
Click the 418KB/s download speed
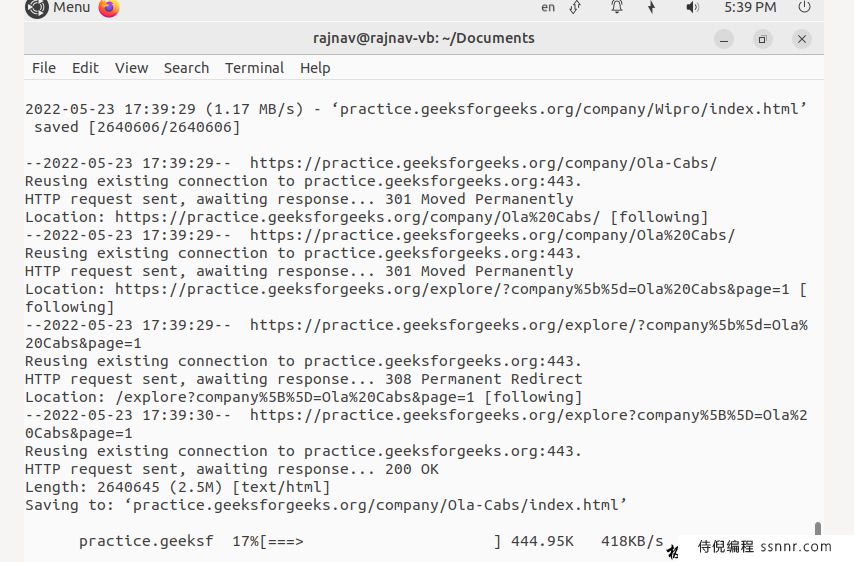click(632, 541)
